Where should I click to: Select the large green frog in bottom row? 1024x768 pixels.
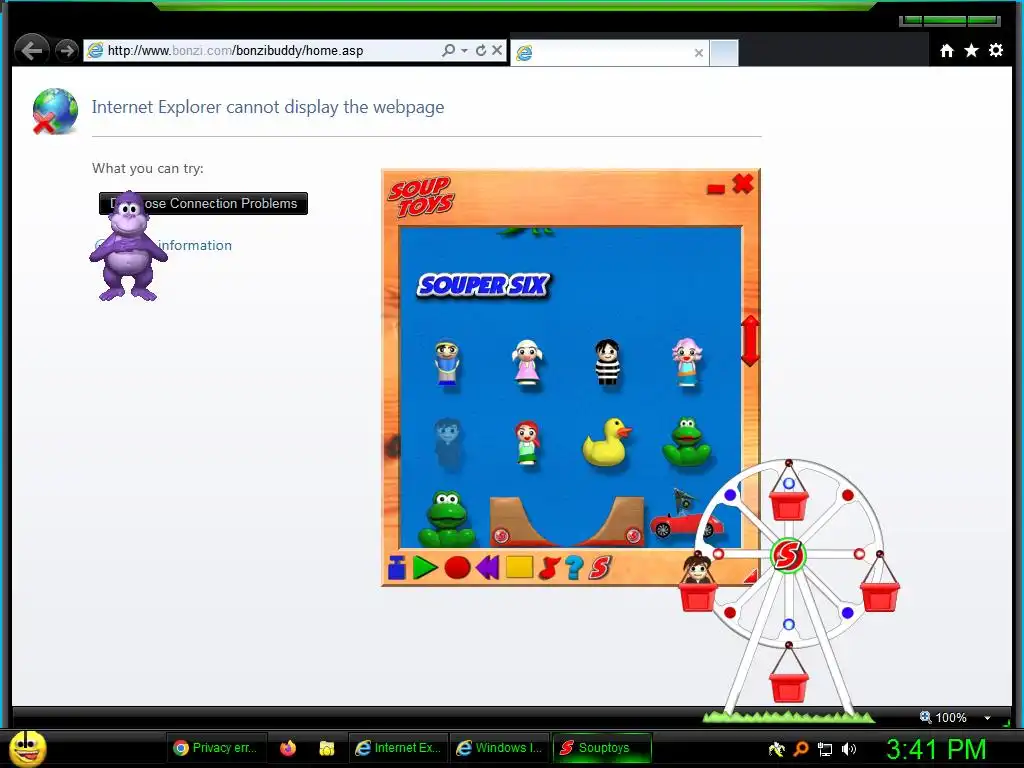coord(447,519)
